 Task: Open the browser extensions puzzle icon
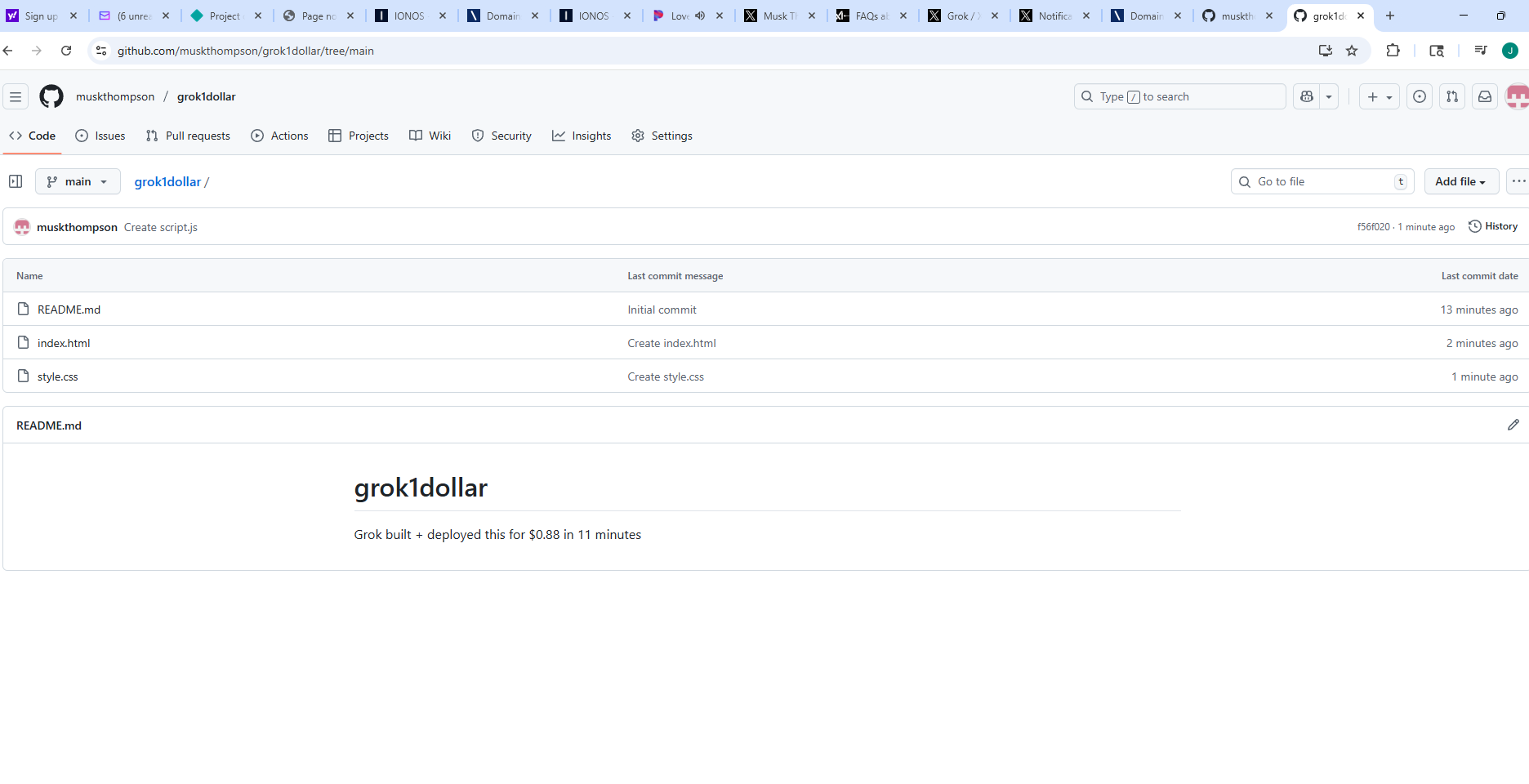(1393, 50)
